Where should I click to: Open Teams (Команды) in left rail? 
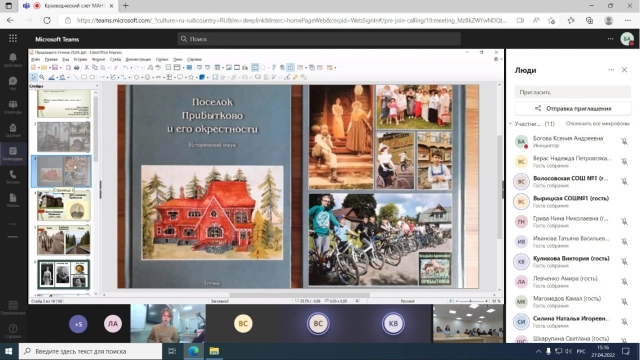click(x=13, y=107)
